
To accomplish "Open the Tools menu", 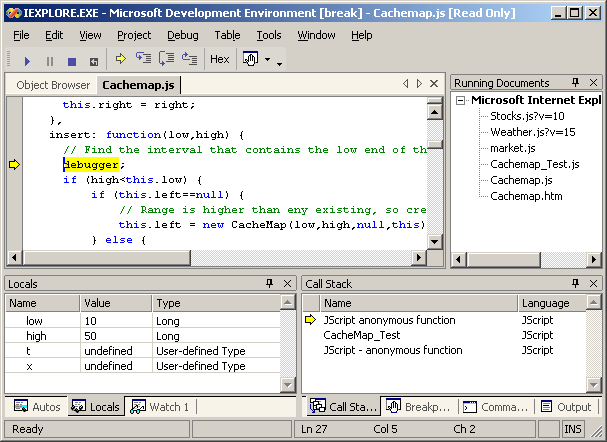I will click(x=269, y=35).
